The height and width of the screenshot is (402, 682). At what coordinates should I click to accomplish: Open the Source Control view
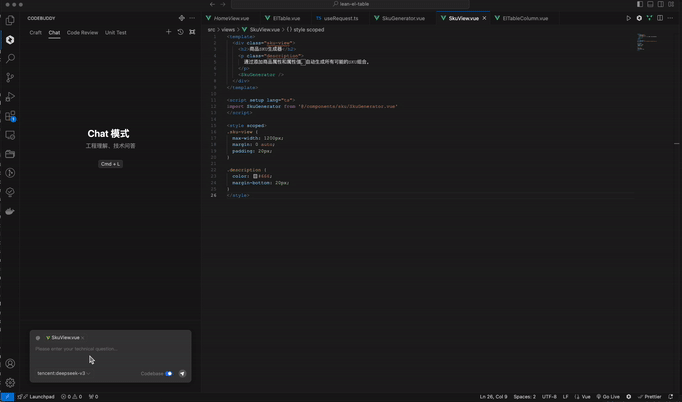(10, 77)
